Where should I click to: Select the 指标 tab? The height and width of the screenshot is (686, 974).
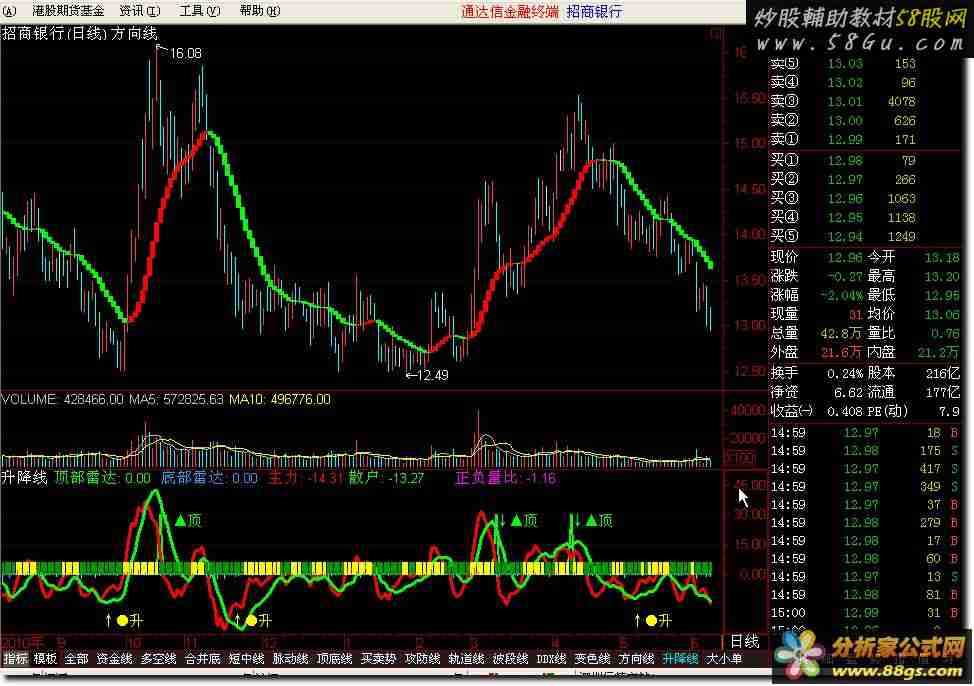tap(16, 658)
